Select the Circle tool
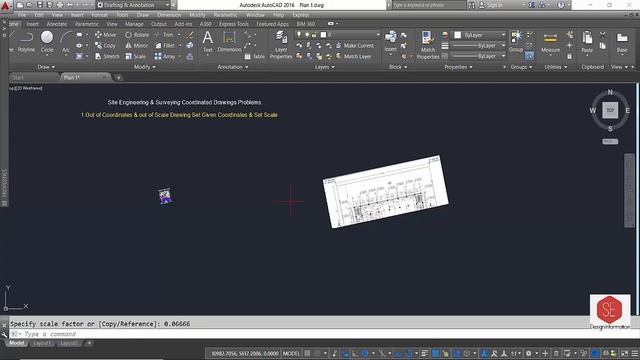The width and height of the screenshot is (640, 360). tap(47, 42)
